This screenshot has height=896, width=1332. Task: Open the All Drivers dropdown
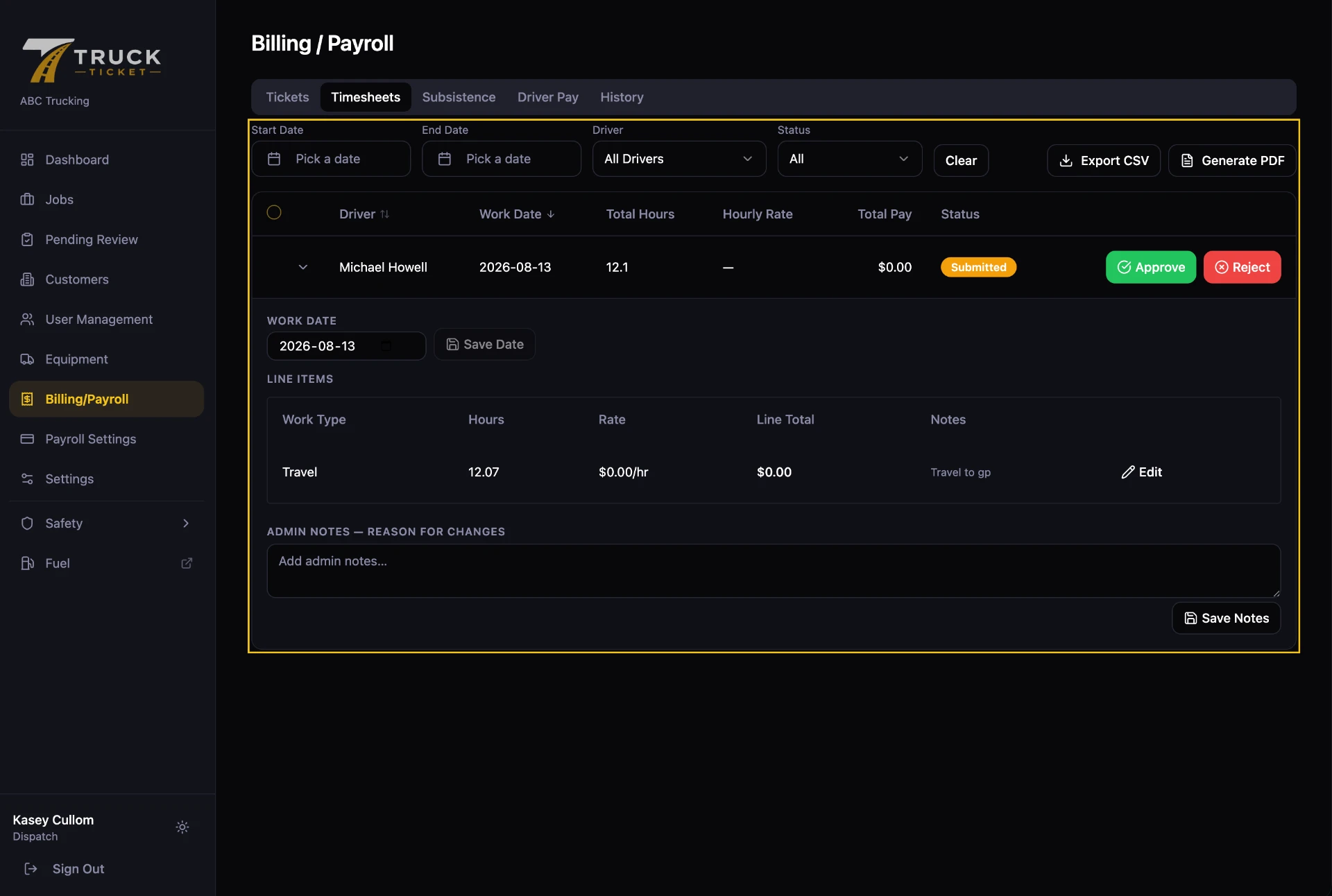pos(679,159)
